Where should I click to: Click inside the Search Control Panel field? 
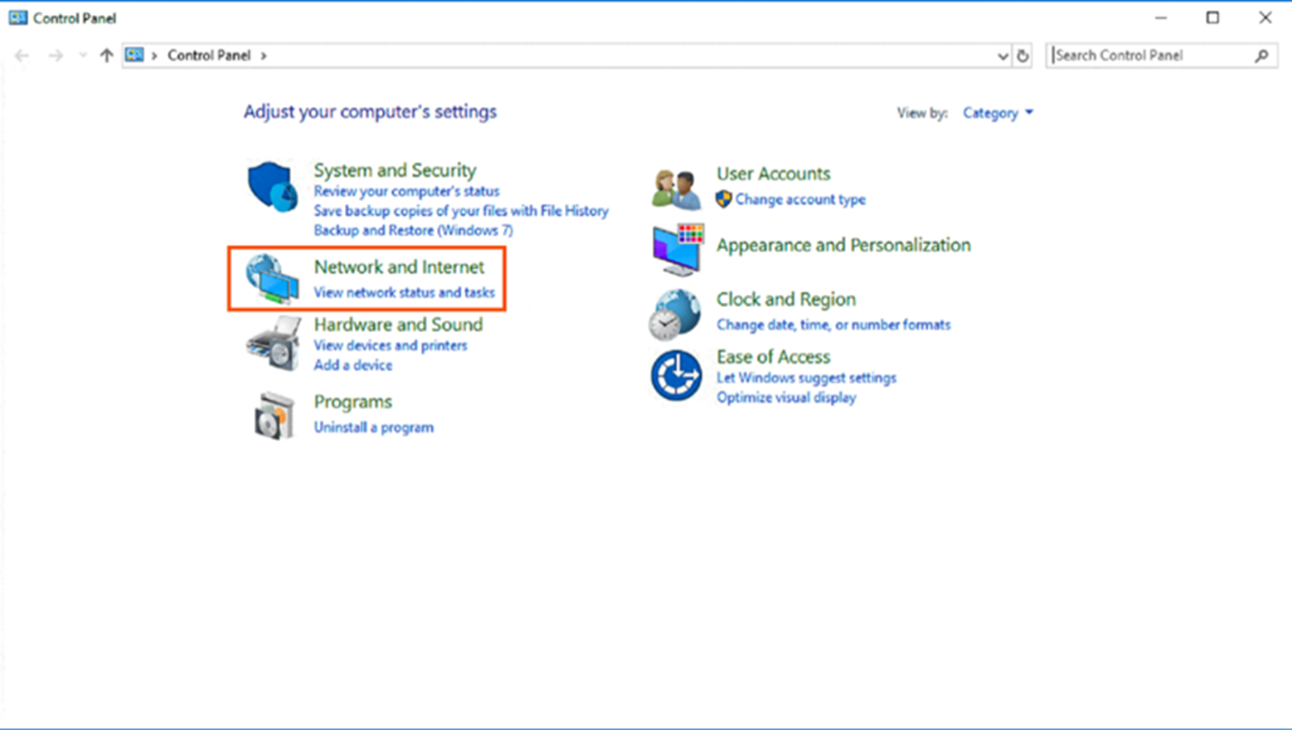pos(1150,56)
